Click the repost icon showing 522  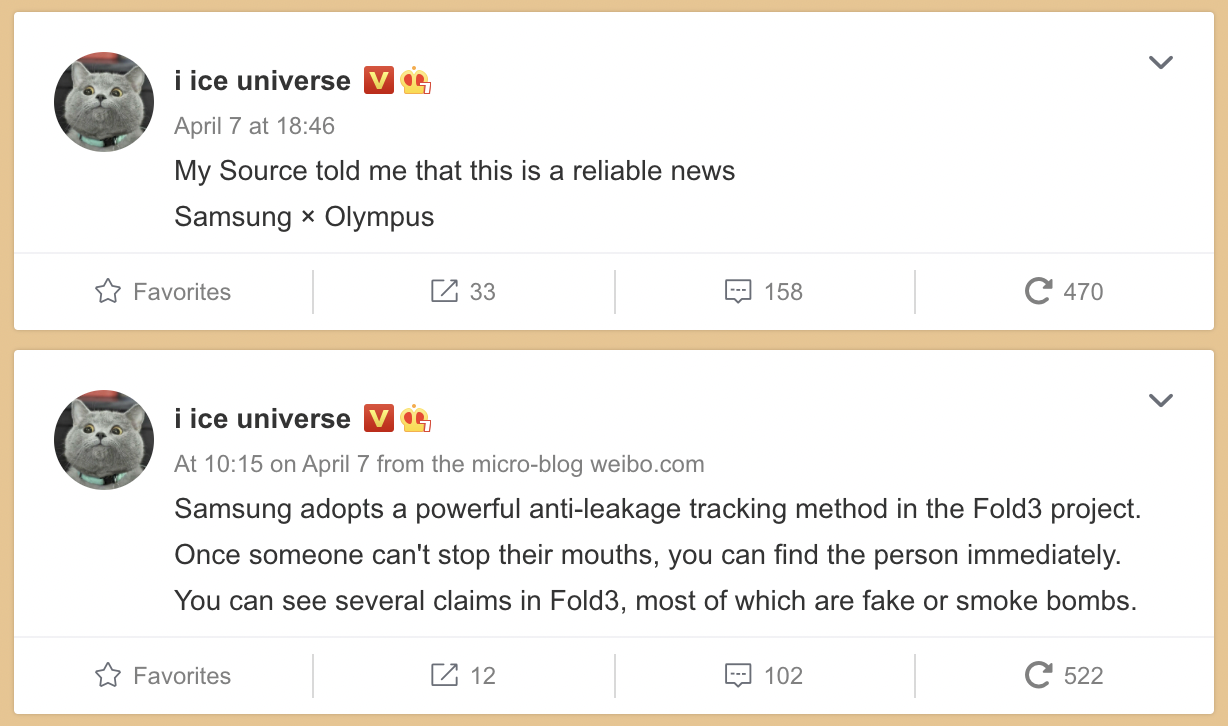coord(1039,675)
